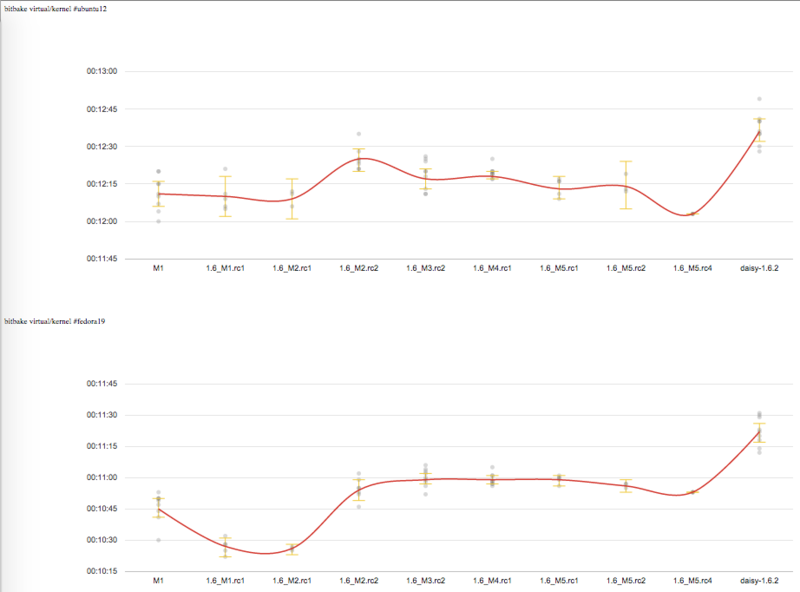Select the M1 x-axis label in ubuntu12 chart
Image resolution: width=800 pixels, height=592 pixels.
coord(158,269)
